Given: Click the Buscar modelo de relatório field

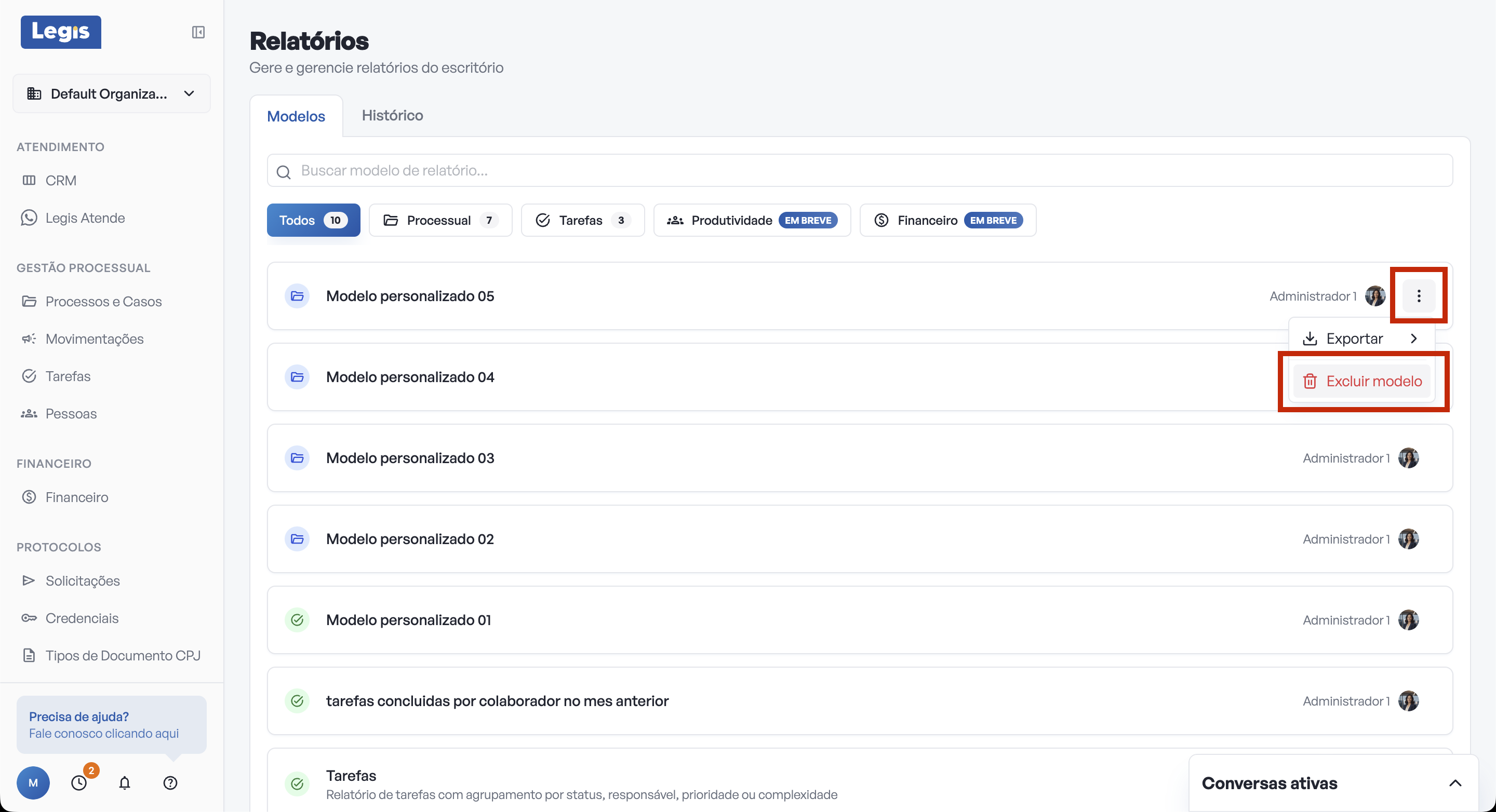Looking at the screenshot, I should (x=860, y=171).
